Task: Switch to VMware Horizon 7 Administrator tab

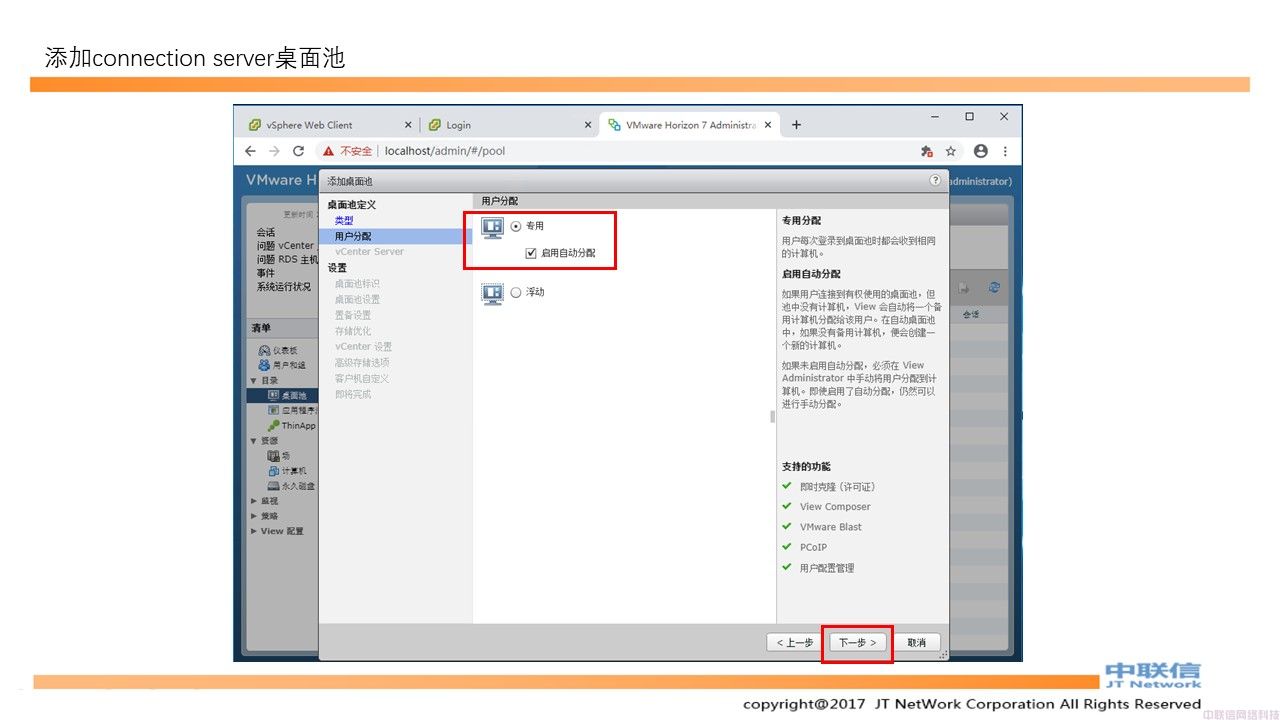Action: pyautogui.click(x=690, y=125)
